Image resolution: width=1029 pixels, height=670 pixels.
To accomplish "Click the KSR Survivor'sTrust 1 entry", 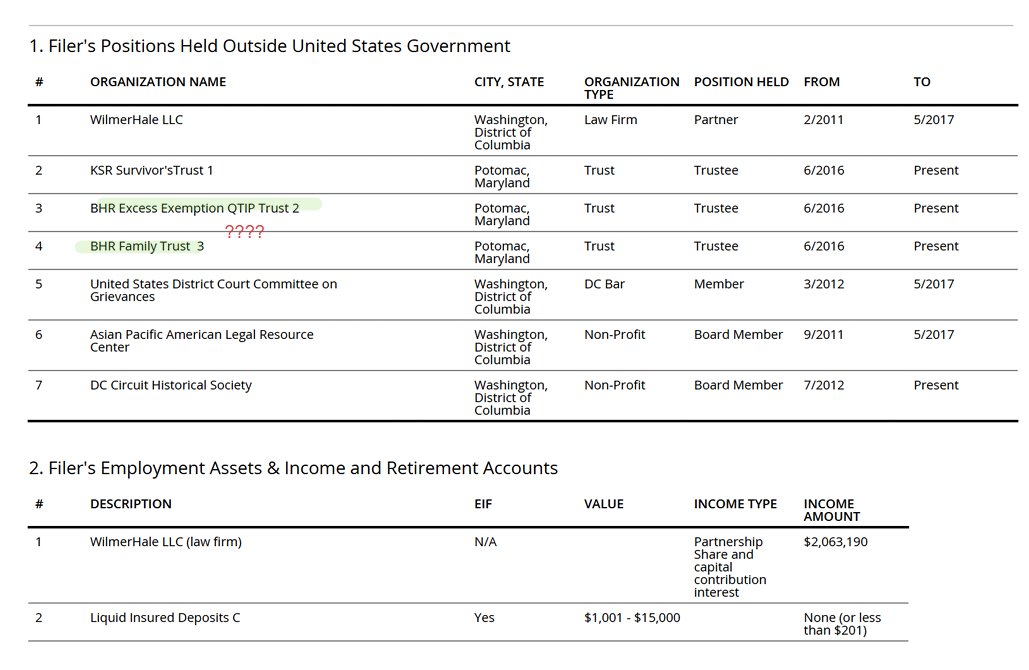I will (x=152, y=170).
